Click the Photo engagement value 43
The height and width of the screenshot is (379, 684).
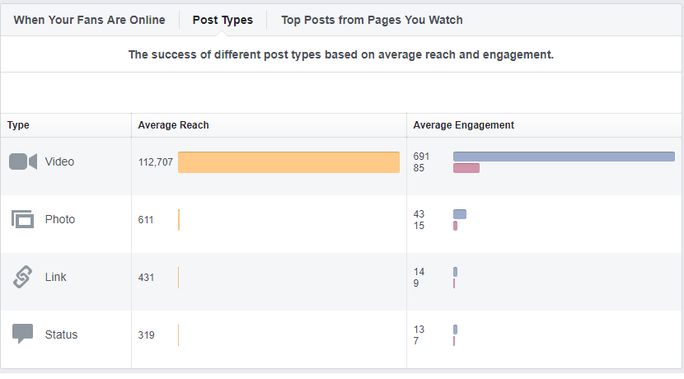tap(419, 214)
